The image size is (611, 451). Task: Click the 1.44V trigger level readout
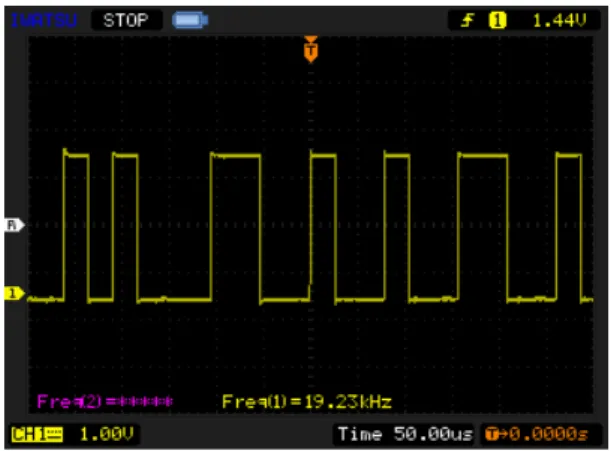click(x=559, y=20)
